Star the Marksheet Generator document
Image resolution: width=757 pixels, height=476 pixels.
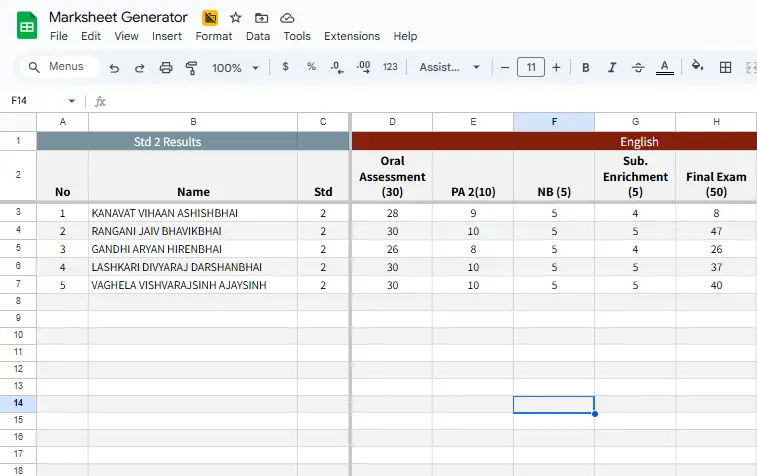point(236,18)
